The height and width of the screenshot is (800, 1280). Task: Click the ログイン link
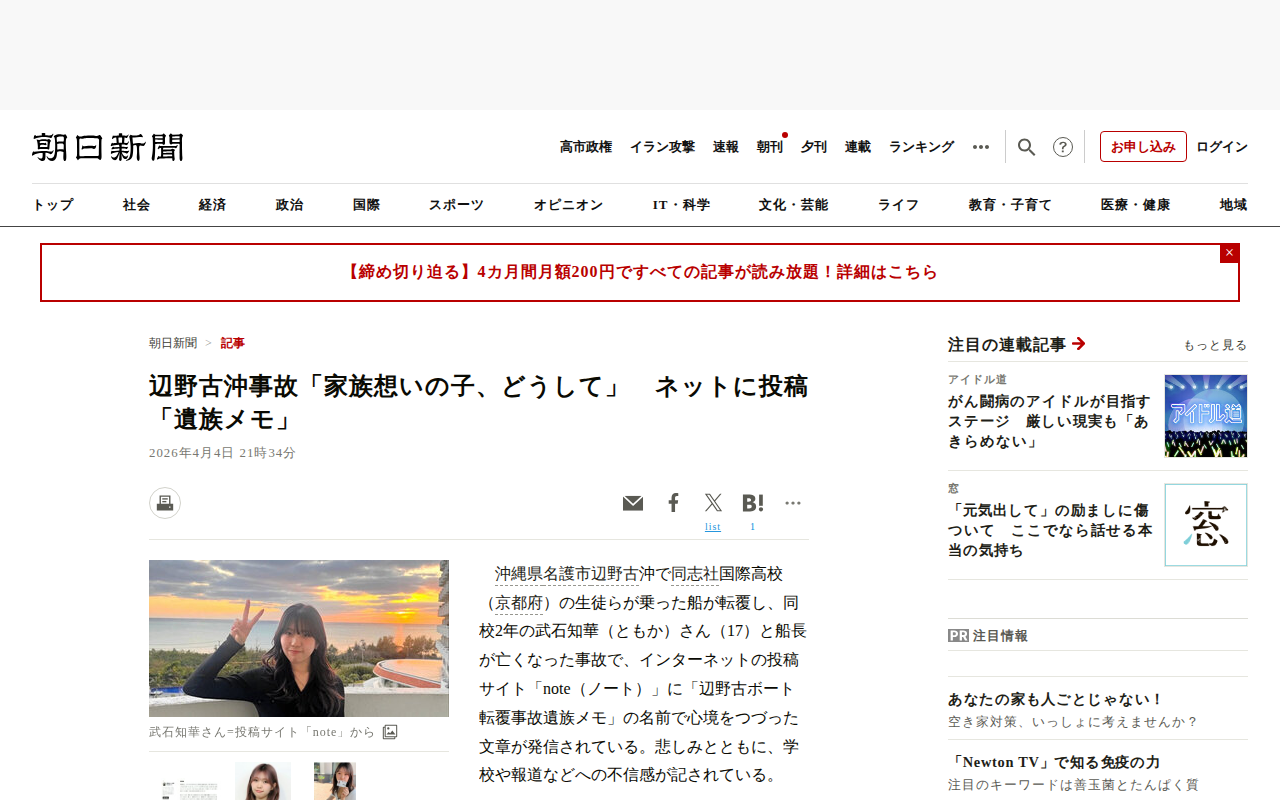(x=1222, y=147)
